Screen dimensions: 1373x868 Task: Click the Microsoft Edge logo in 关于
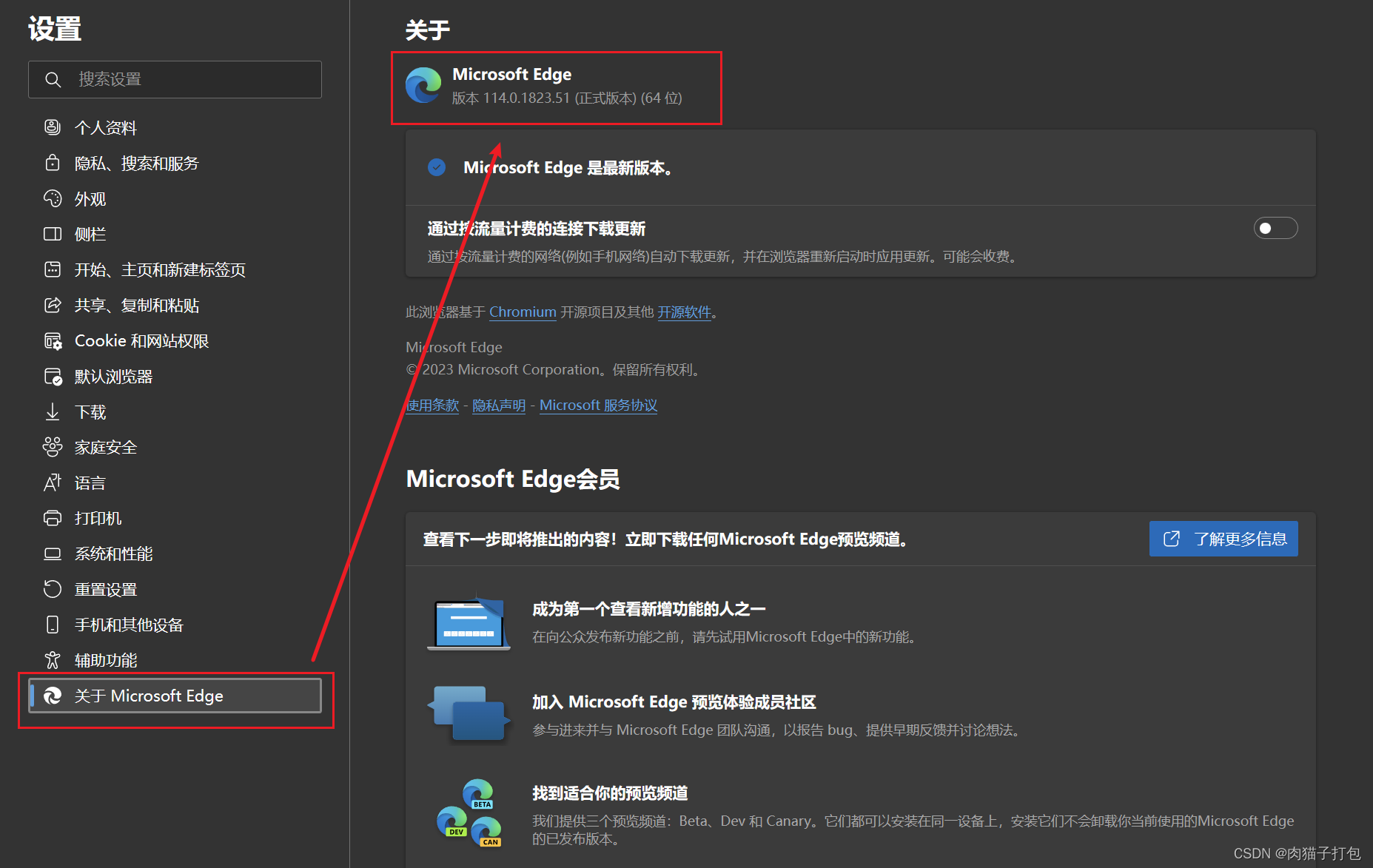423,85
